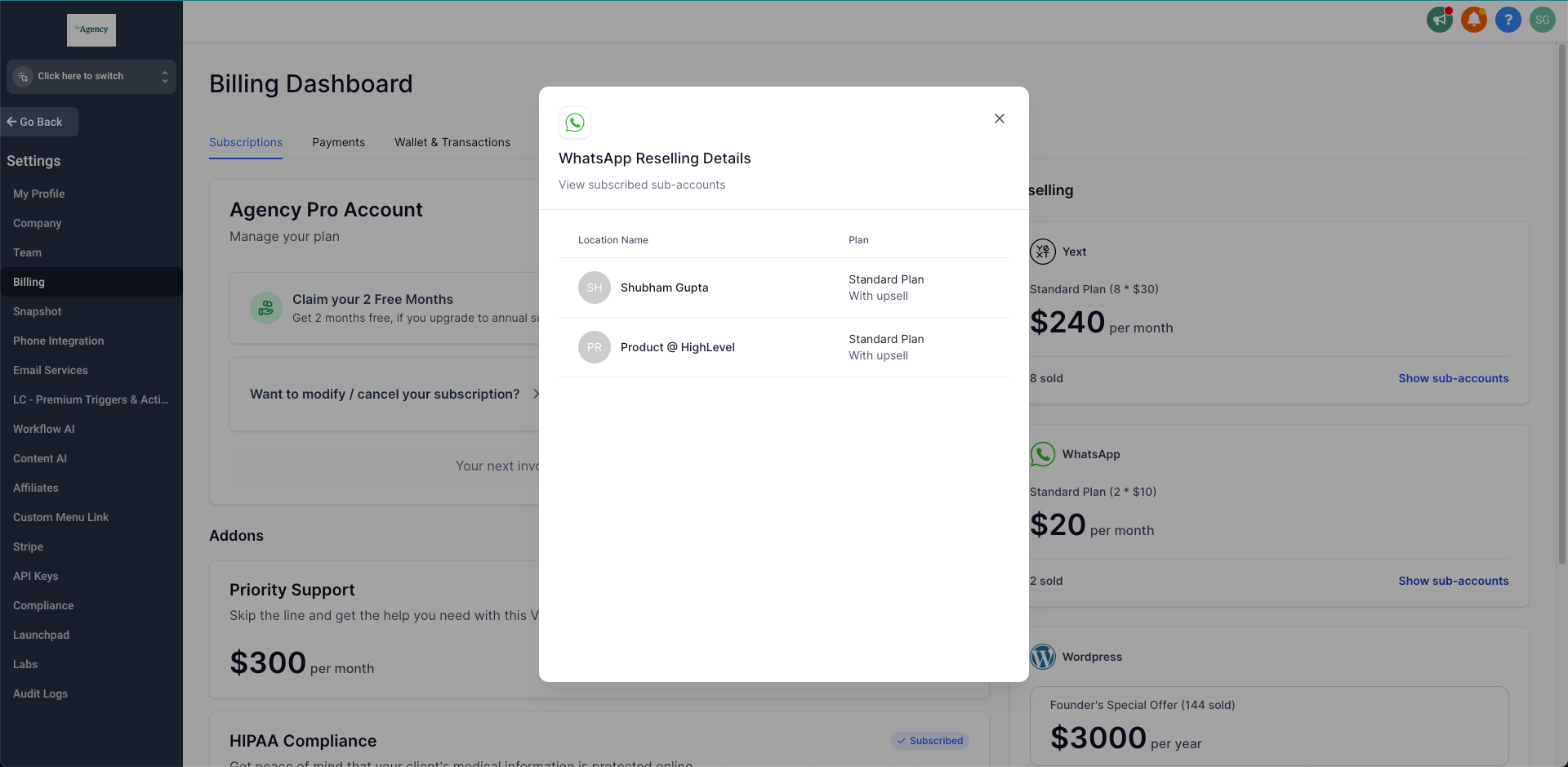
Task: Switch to Wallet & Transactions tab
Action: pyautogui.click(x=452, y=142)
